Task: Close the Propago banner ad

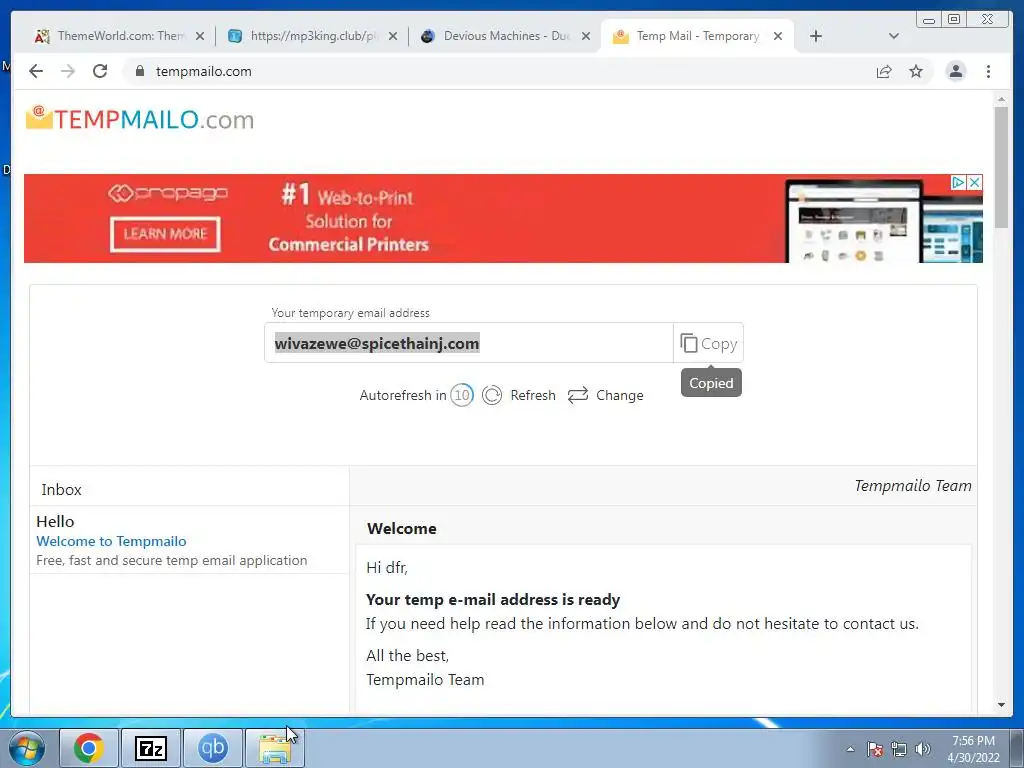Action: 974,182
